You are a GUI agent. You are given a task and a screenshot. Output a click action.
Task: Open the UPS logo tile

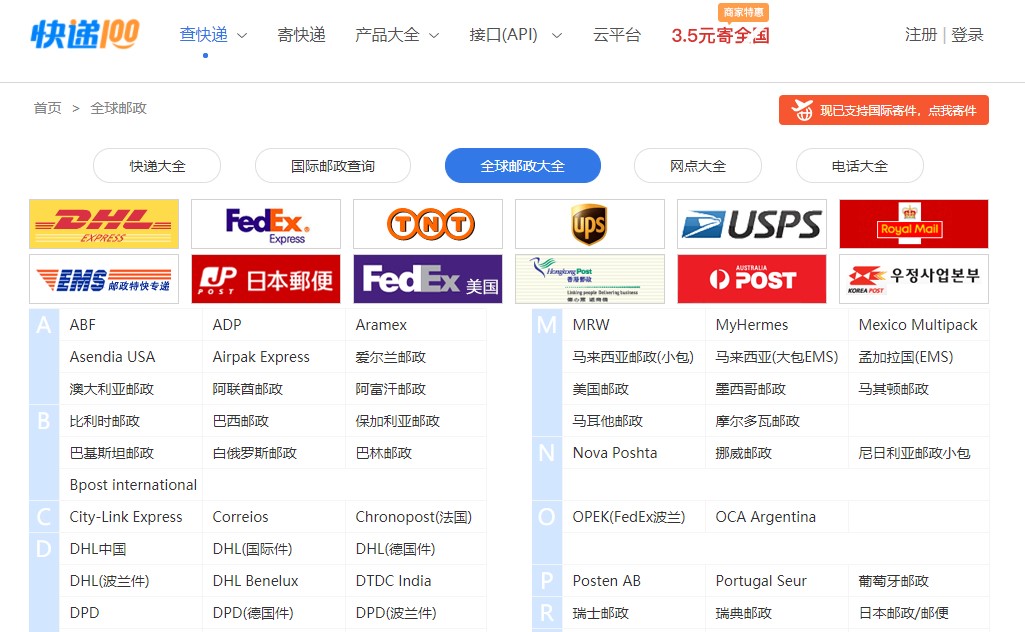pos(590,224)
